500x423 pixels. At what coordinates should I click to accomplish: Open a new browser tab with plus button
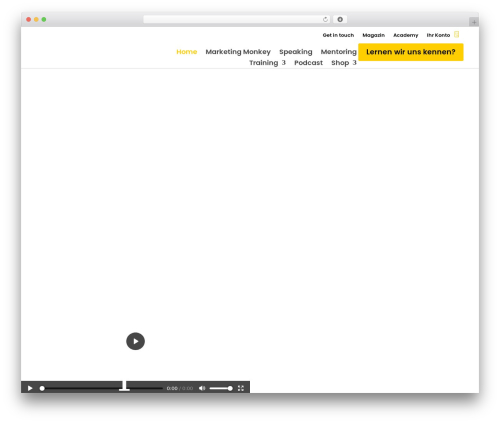(474, 22)
